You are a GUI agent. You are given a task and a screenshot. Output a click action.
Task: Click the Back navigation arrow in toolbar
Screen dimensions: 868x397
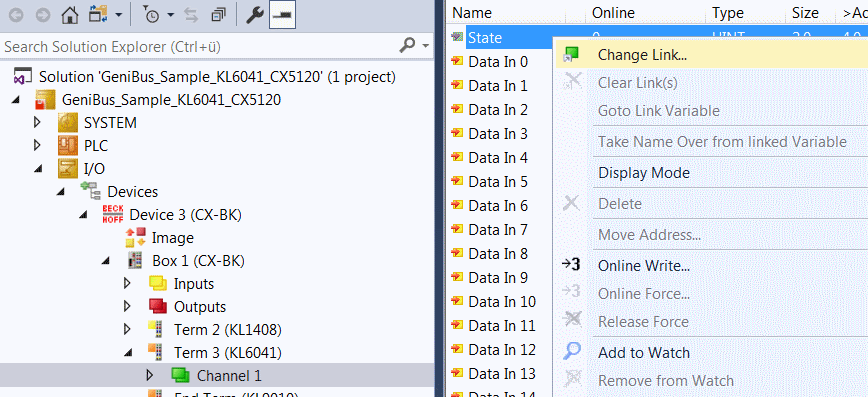click(16, 16)
